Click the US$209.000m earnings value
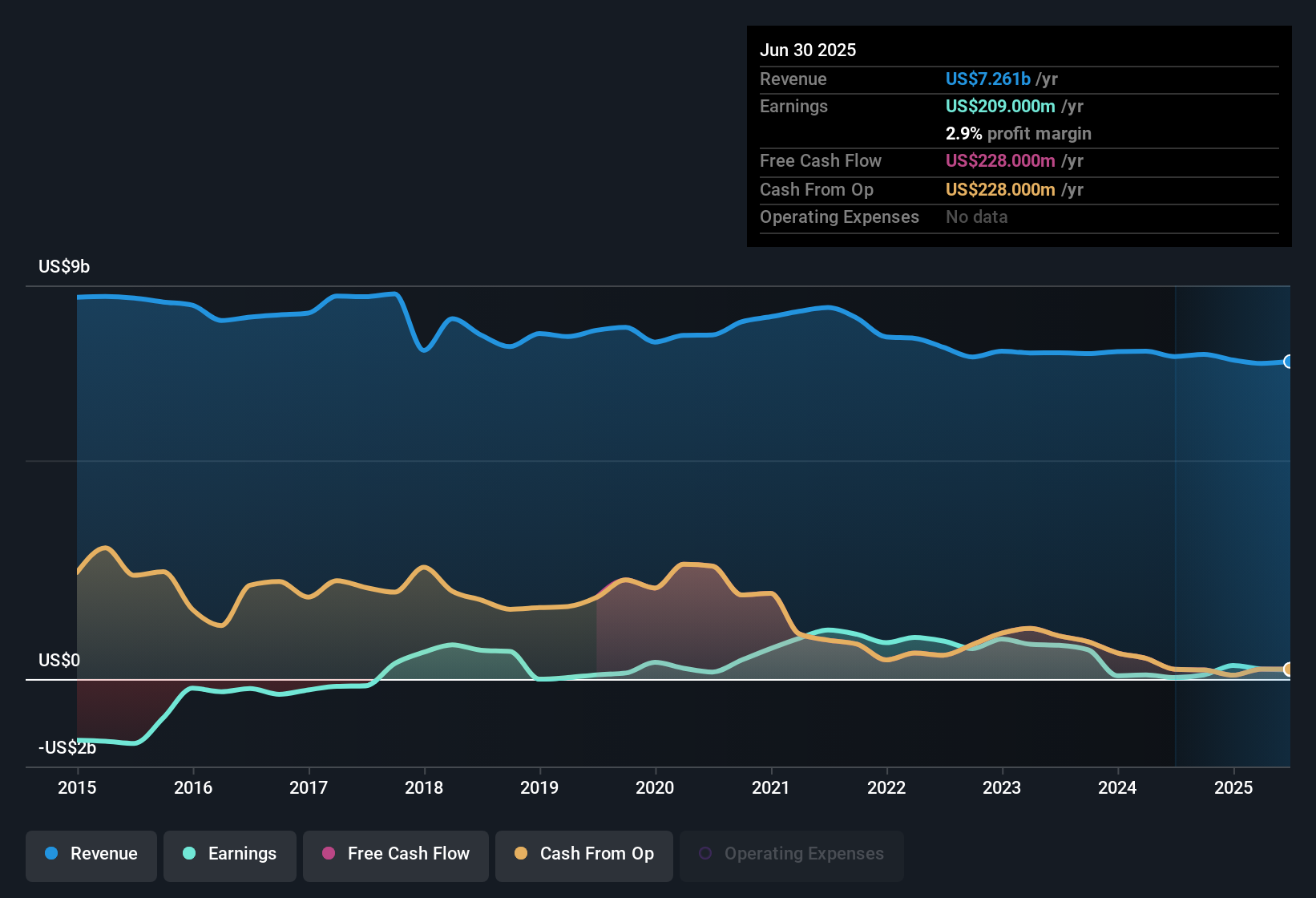 click(1000, 106)
